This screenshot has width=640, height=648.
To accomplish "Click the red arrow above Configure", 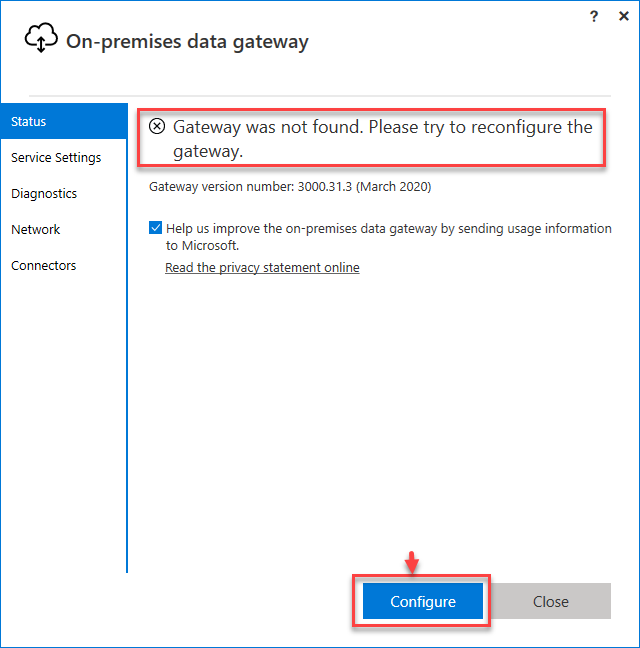I will [411, 561].
